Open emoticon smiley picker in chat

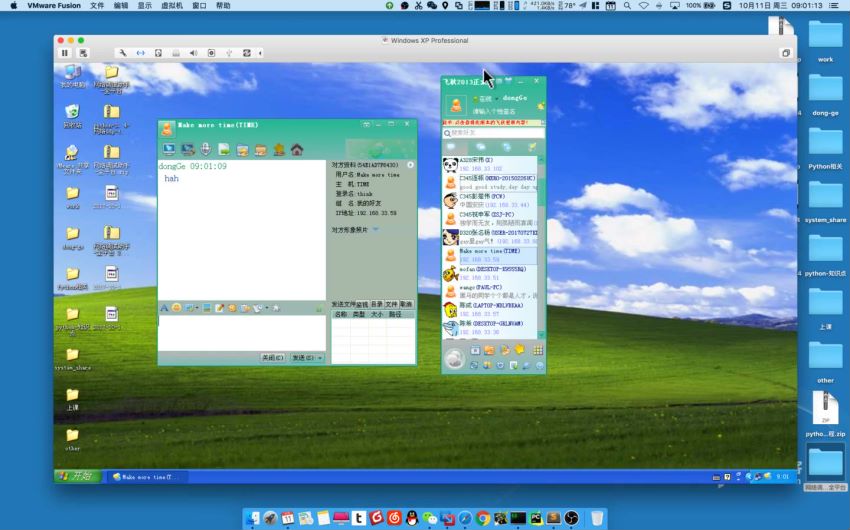(176, 308)
